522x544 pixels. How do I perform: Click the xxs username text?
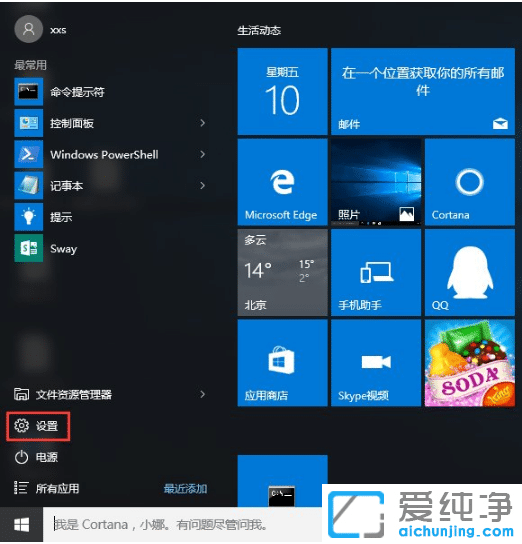58,30
